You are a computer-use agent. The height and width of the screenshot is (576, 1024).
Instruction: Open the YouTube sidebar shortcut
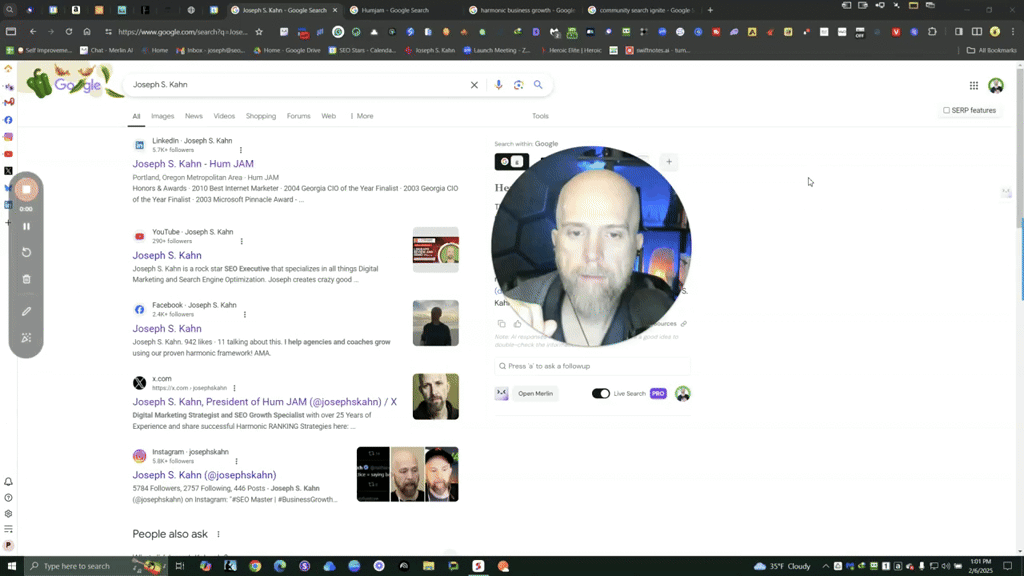(8, 154)
